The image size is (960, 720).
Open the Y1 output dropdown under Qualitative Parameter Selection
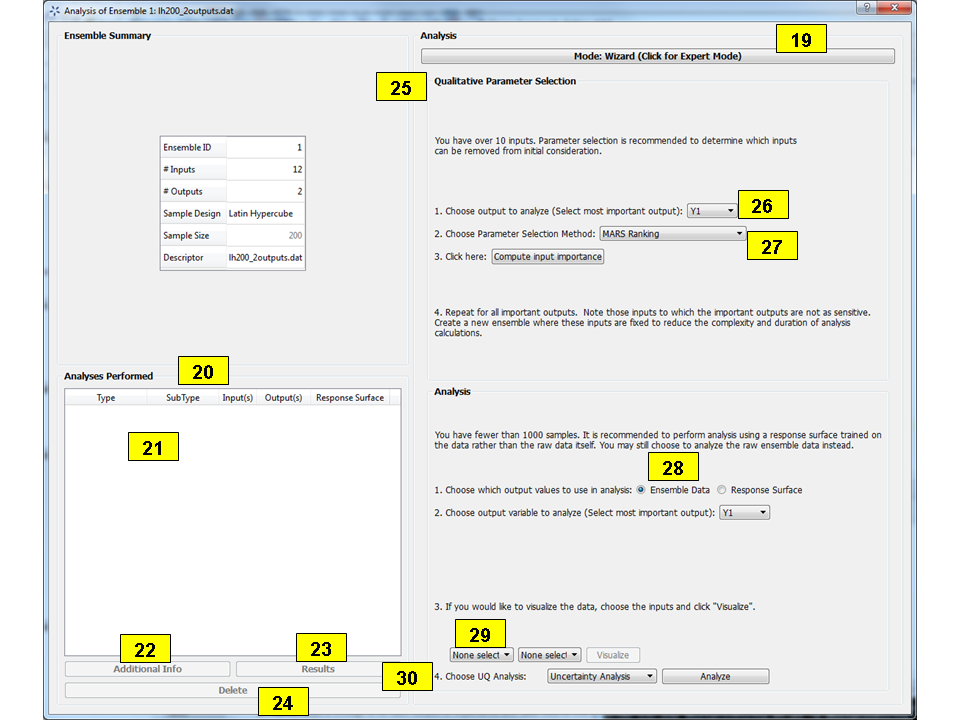711,210
